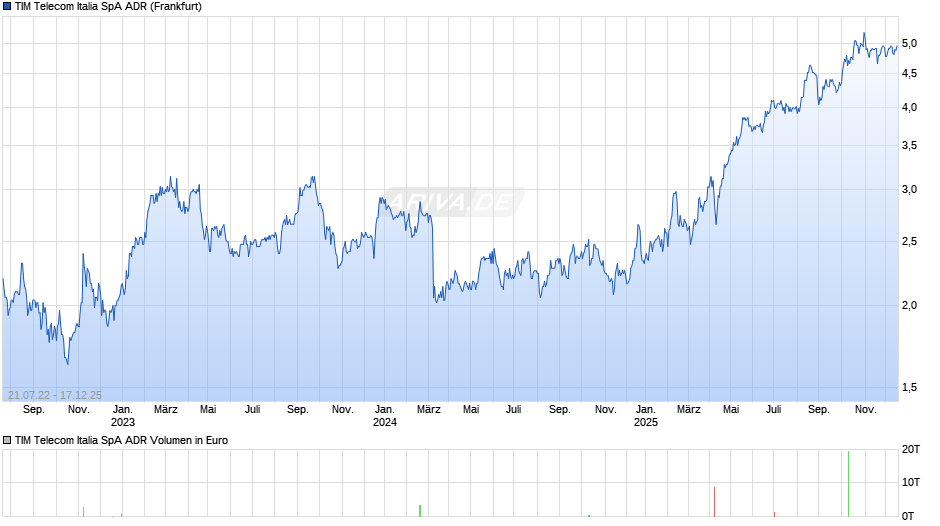
Task: Click the blue legend square beside TIM title
Action: coord(7,7)
